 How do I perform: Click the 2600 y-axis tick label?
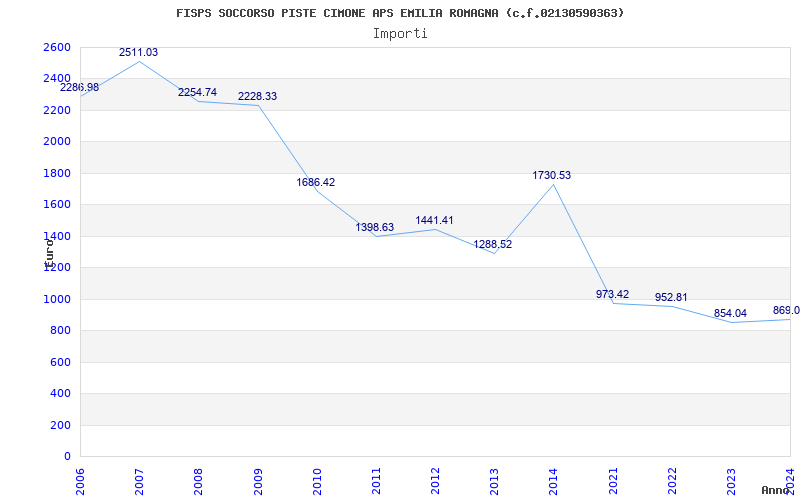[57, 47]
